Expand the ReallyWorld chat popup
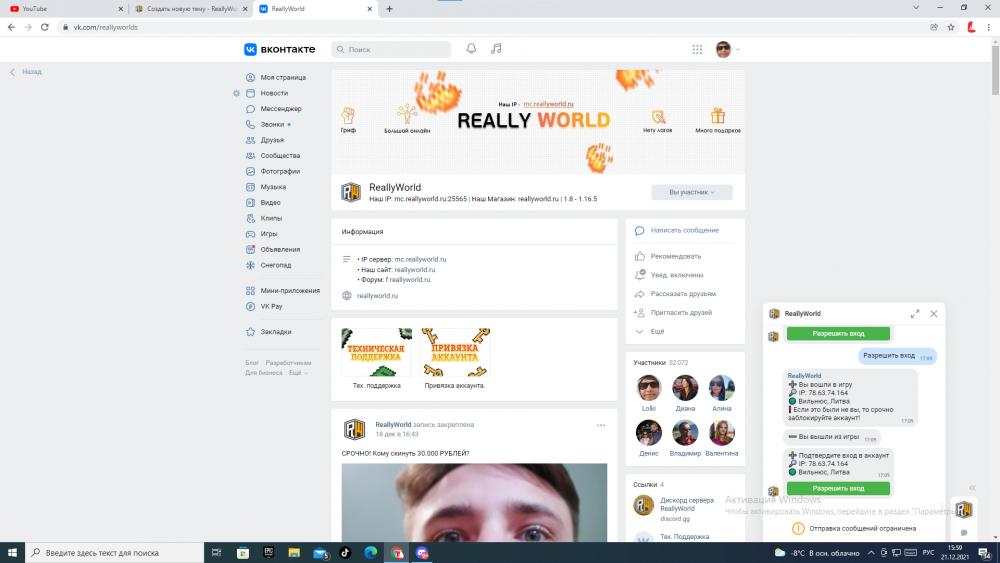 tap(915, 314)
